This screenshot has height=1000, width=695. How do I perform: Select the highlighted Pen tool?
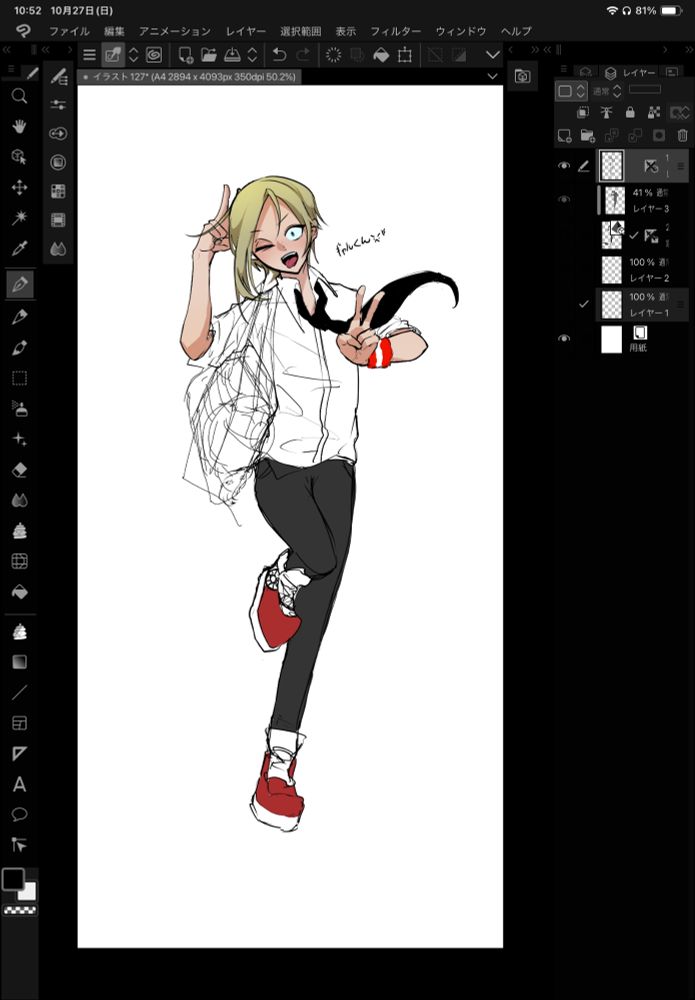[20, 284]
